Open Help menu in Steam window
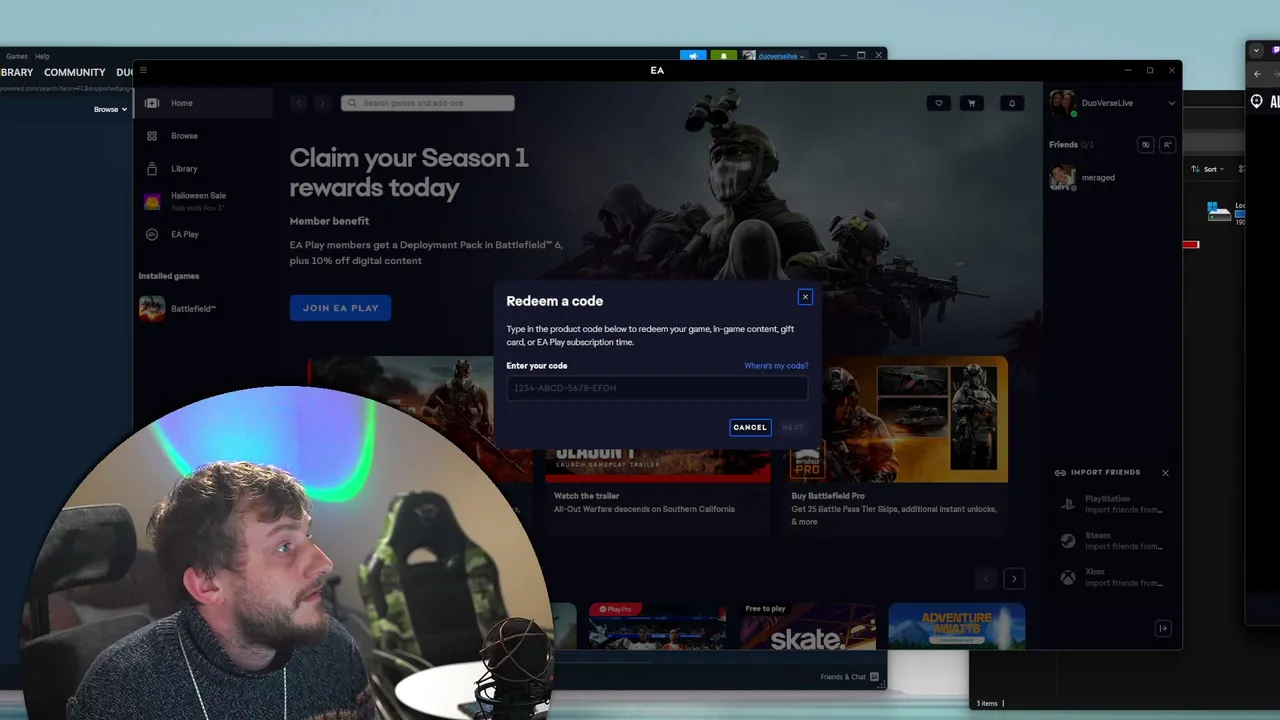The height and width of the screenshot is (720, 1280). (x=42, y=56)
